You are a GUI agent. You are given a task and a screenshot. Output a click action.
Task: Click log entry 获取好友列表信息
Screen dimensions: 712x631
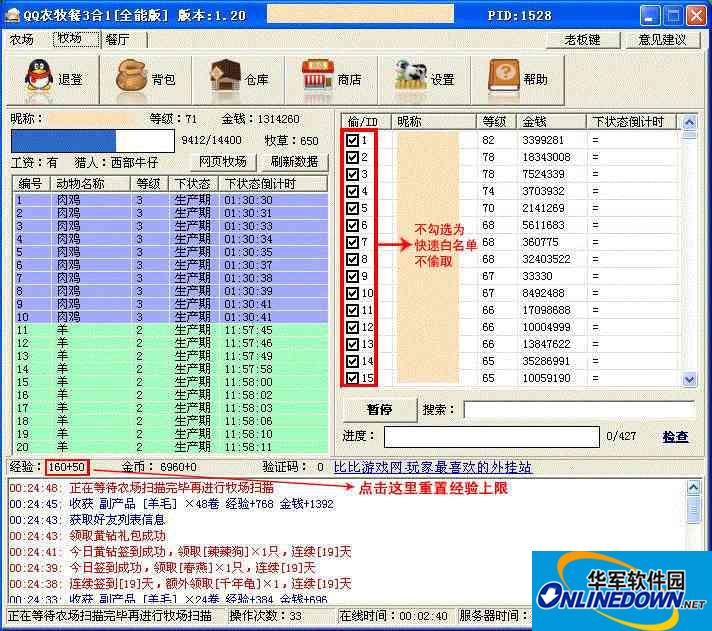pyautogui.click(x=117, y=520)
